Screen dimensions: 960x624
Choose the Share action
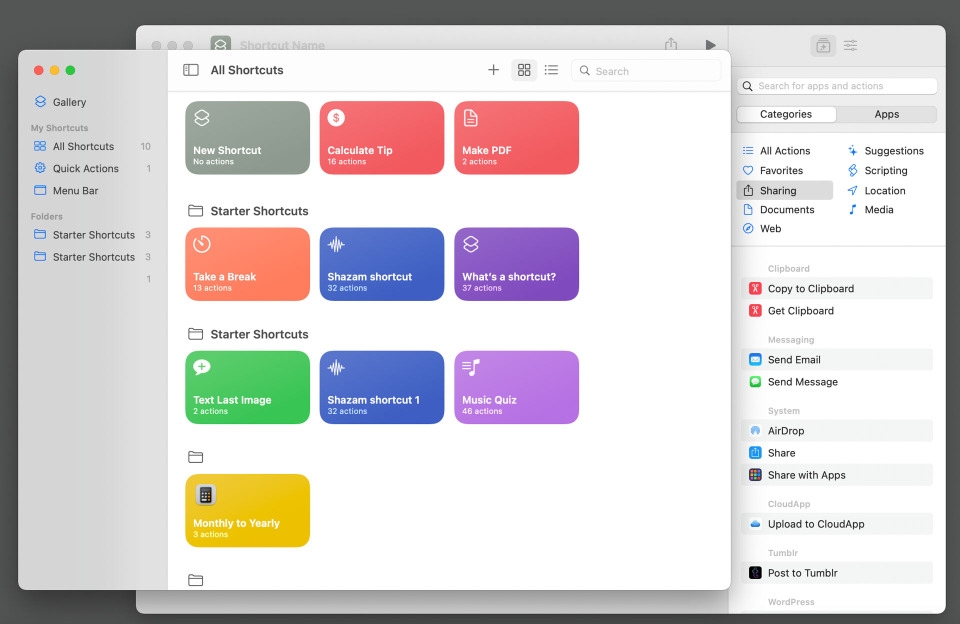pos(837,453)
